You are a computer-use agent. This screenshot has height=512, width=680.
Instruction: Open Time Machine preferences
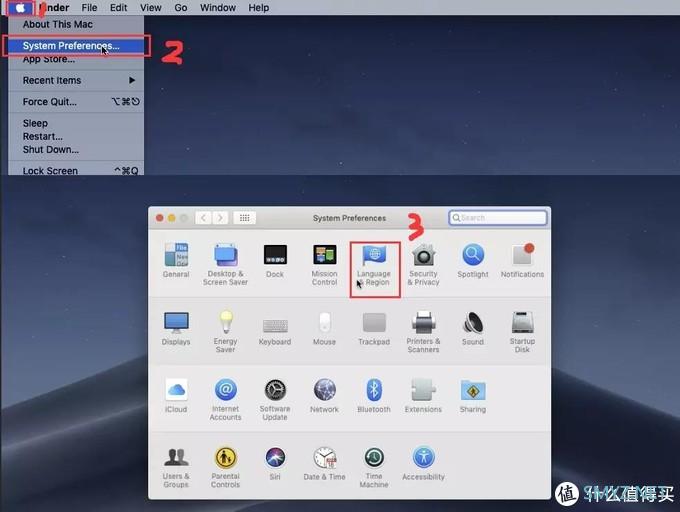click(374, 467)
